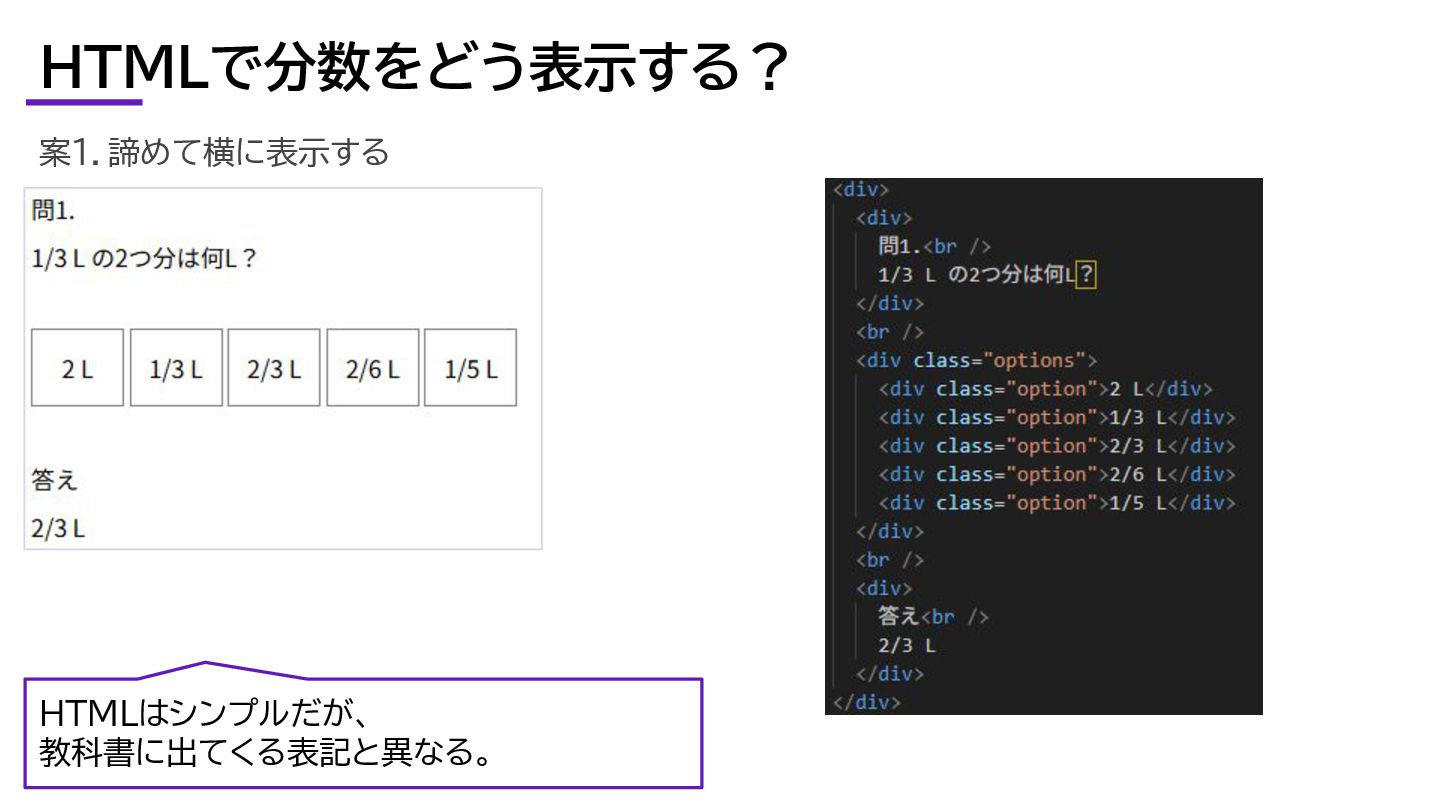1440x810 pixels.
Task: Select the "1/3 L" answer option box
Action: [x=176, y=368]
